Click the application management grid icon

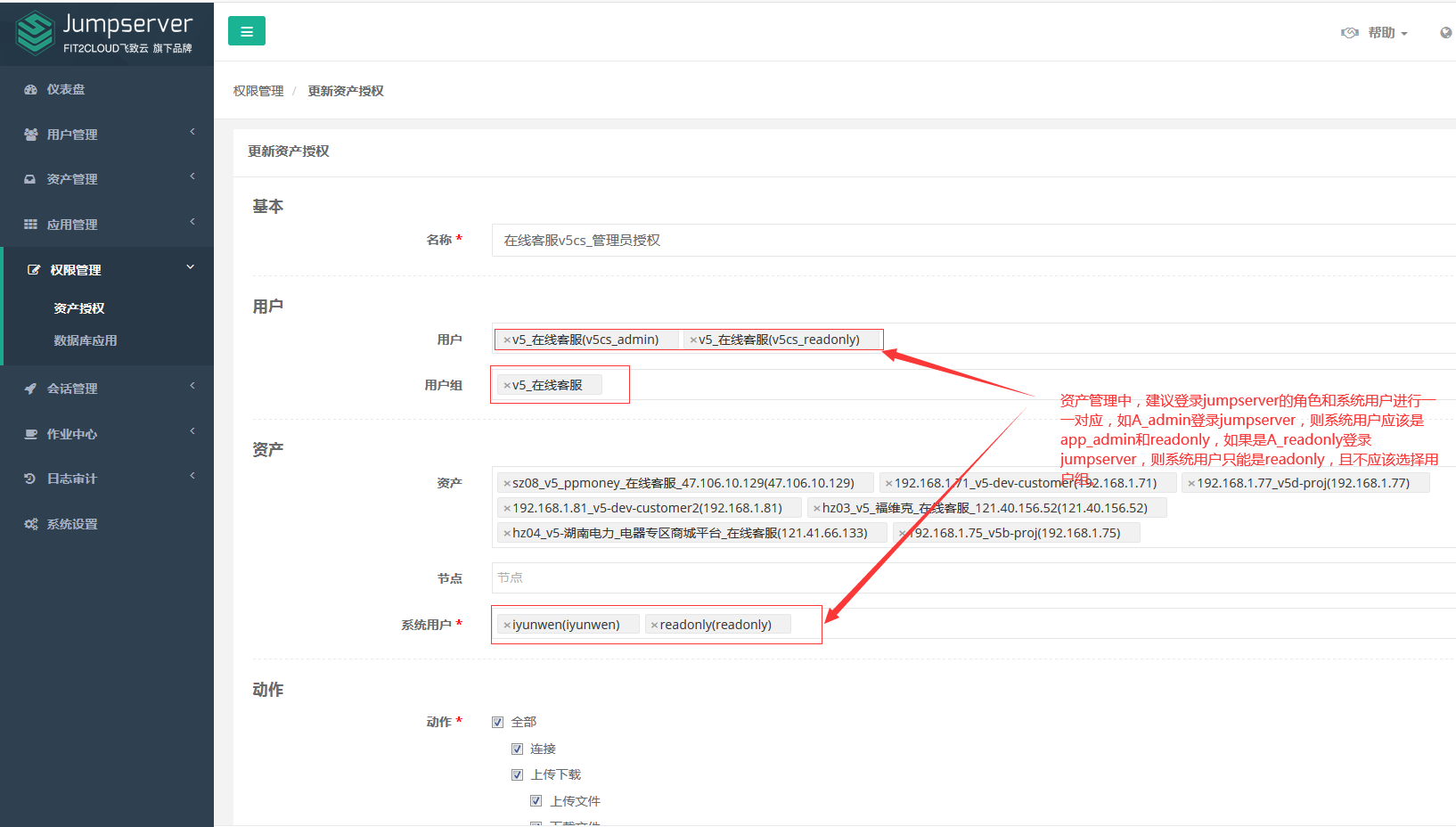tap(30, 225)
